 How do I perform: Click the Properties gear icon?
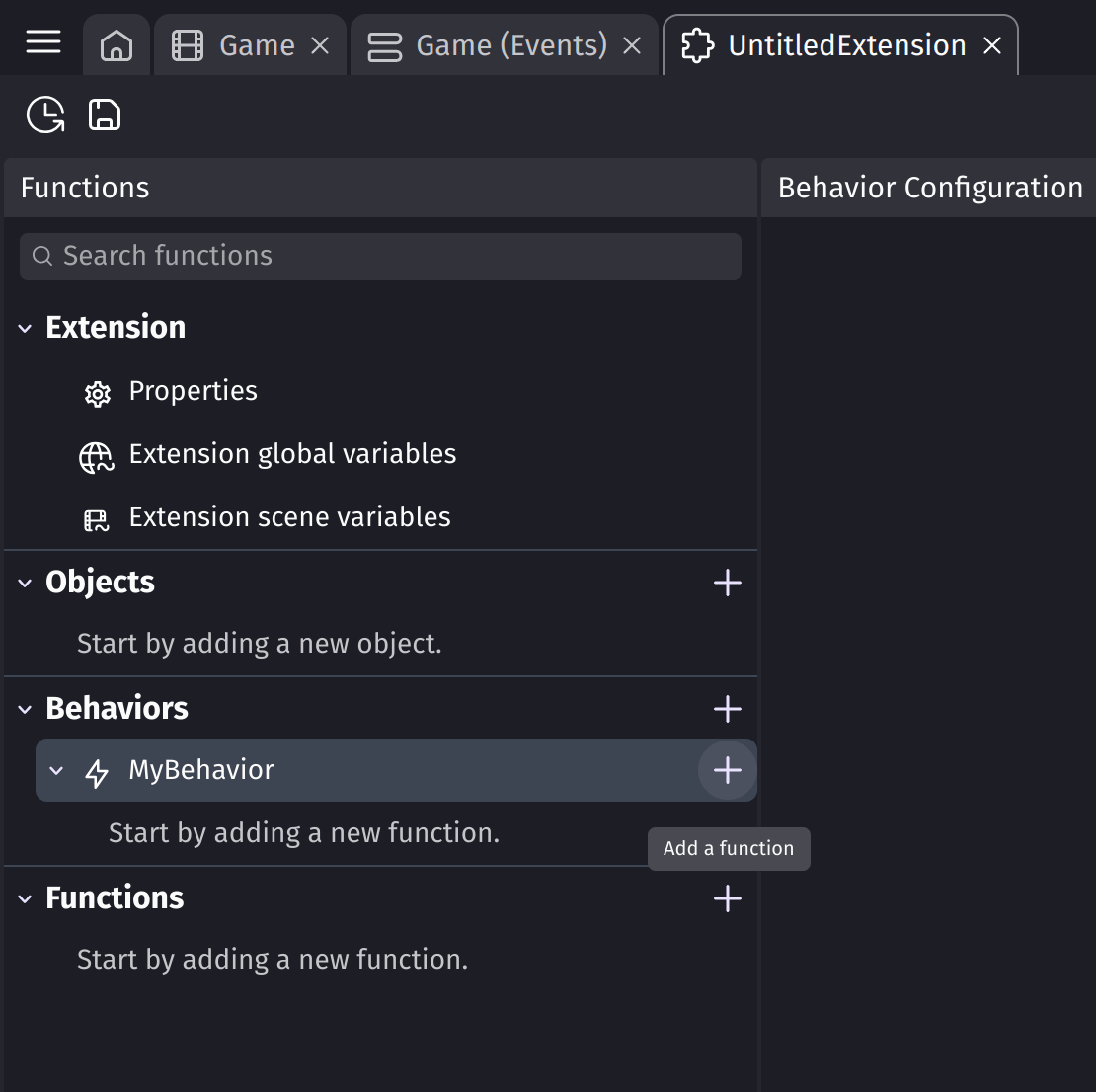tap(97, 394)
